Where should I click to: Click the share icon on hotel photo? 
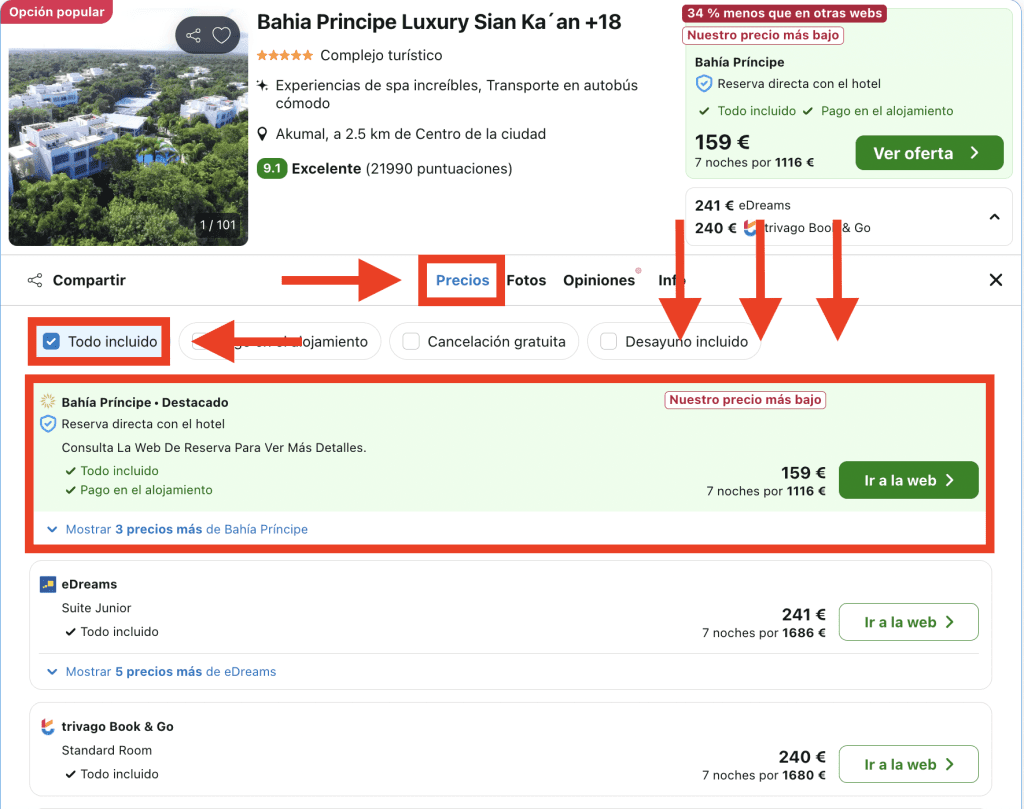pyautogui.click(x=193, y=36)
